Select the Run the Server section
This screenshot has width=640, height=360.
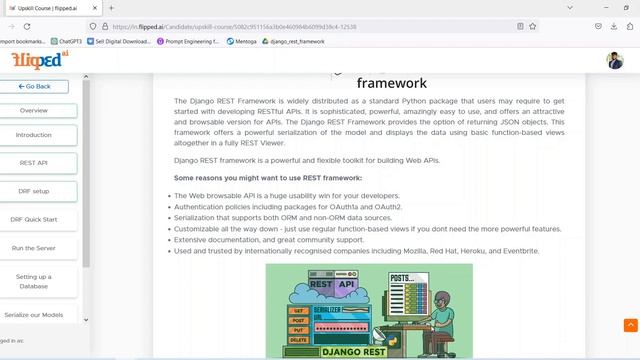[x=38, y=248]
